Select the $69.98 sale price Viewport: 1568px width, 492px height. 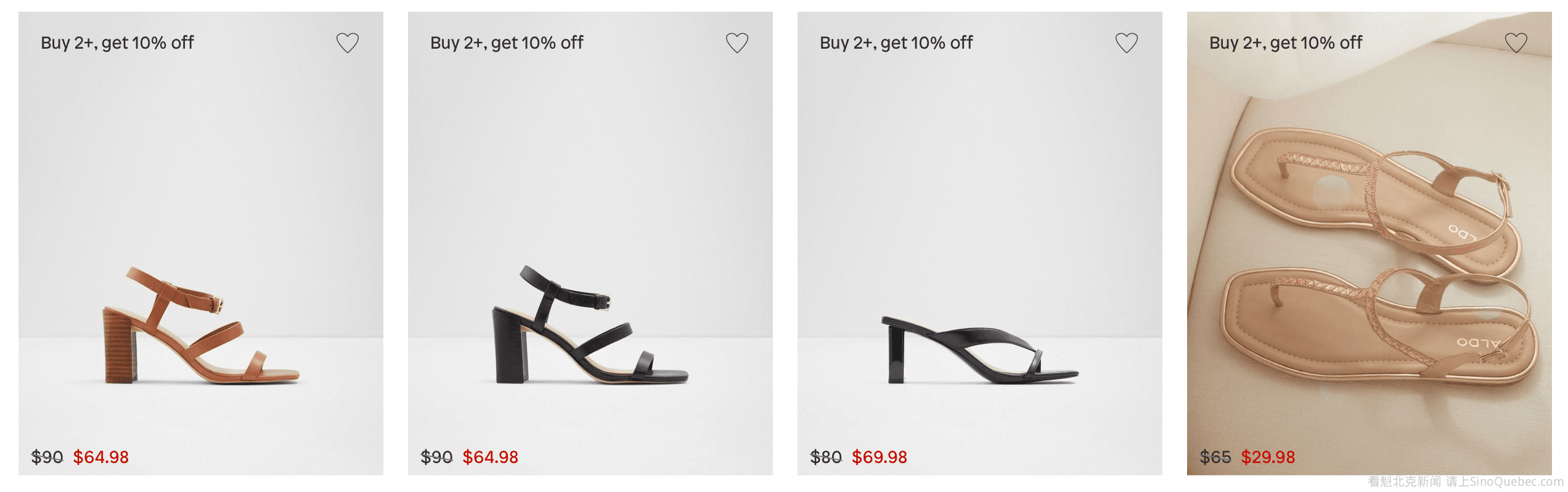[880, 457]
